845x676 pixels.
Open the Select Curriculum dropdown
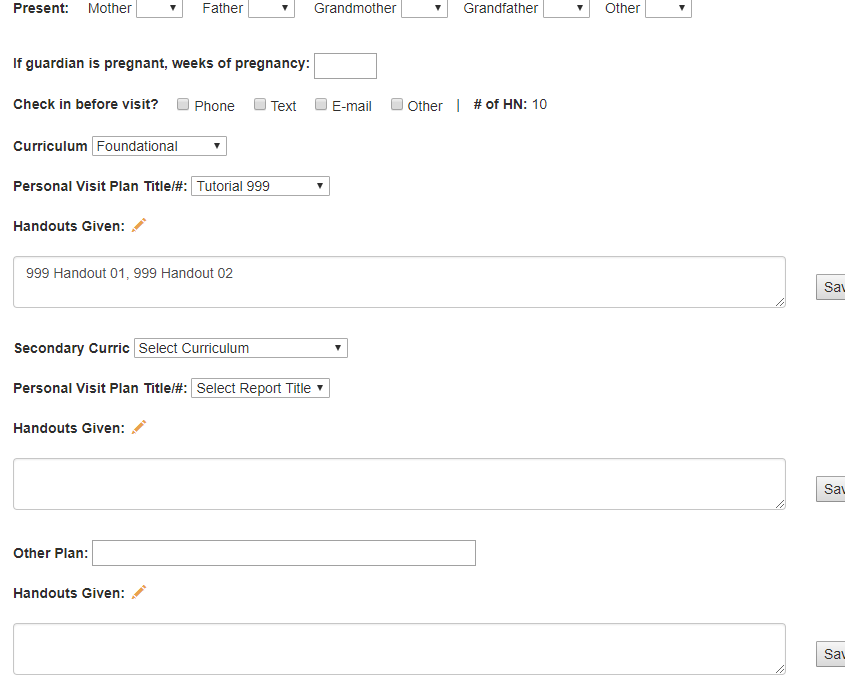coord(241,348)
